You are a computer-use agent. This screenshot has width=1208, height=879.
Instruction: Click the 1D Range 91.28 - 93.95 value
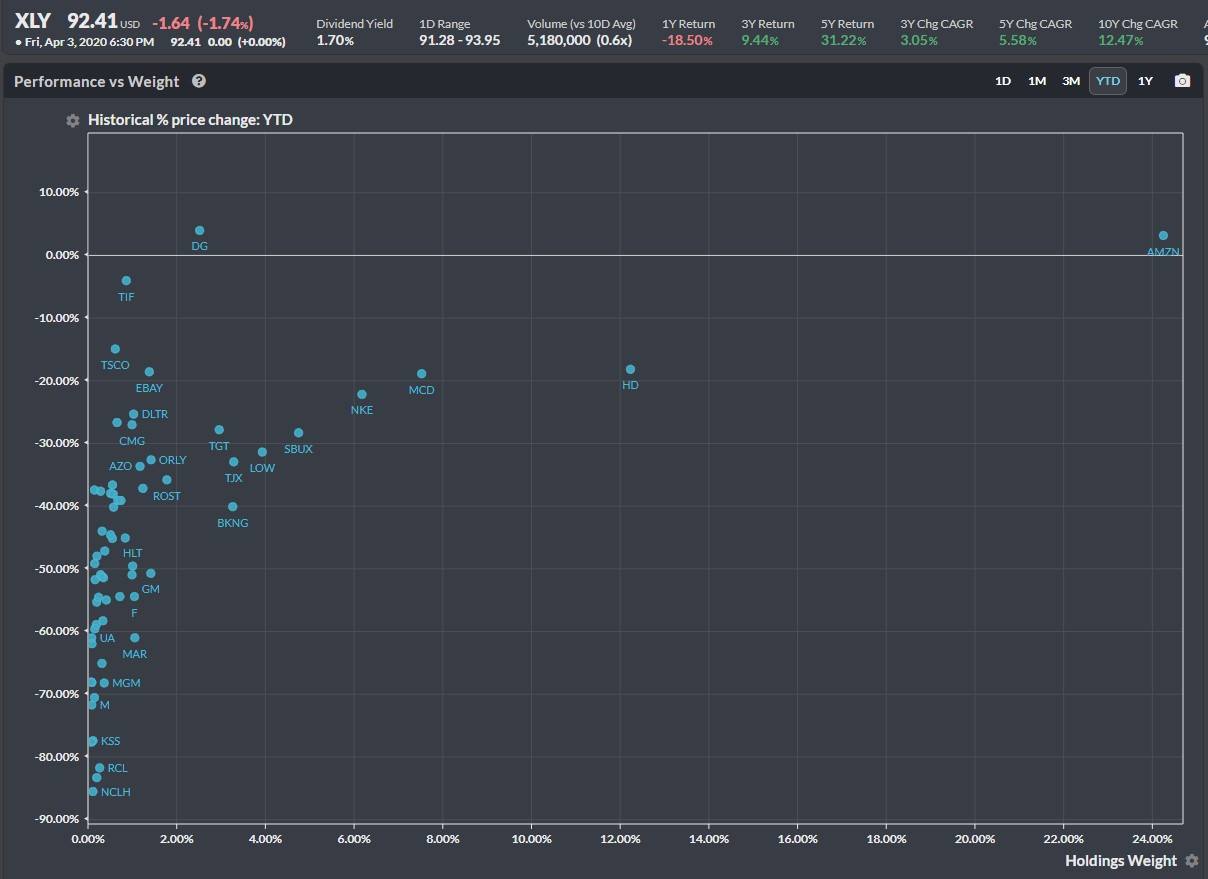coord(459,41)
